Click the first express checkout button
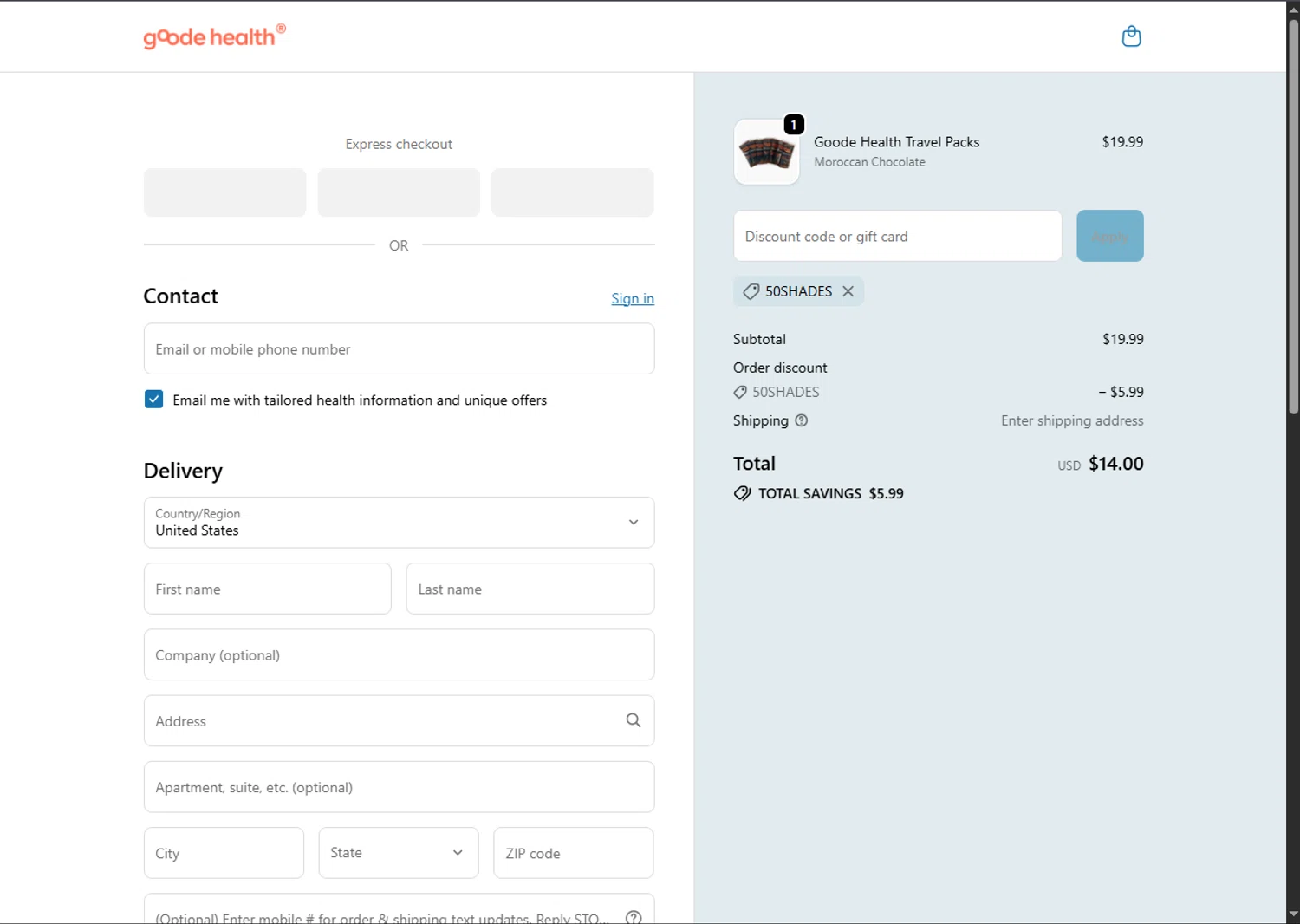Image resolution: width=1300 pixels, height=924 pixels. click(224, 192)
